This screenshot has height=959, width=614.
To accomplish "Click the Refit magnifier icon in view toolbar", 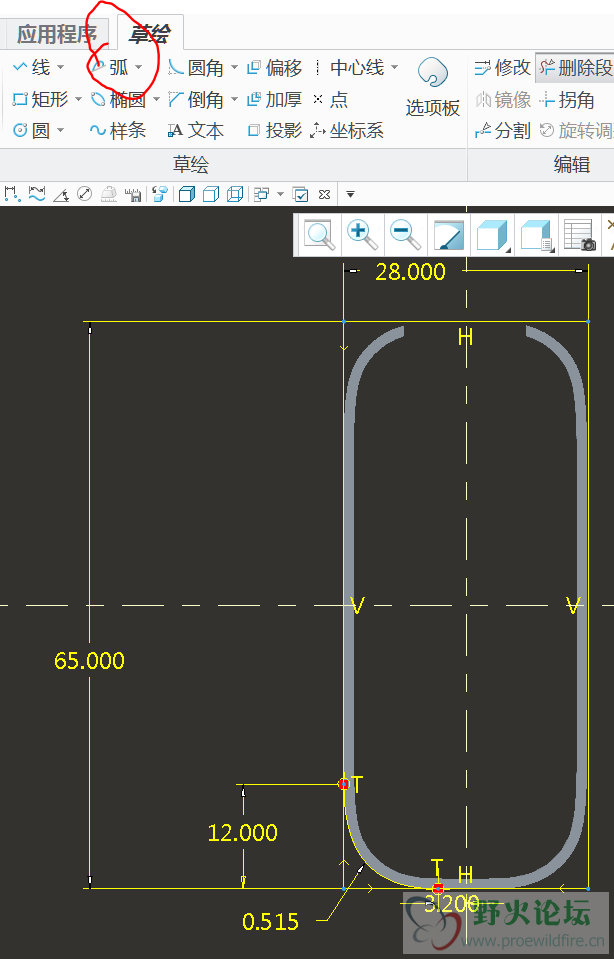I will 319,235.
